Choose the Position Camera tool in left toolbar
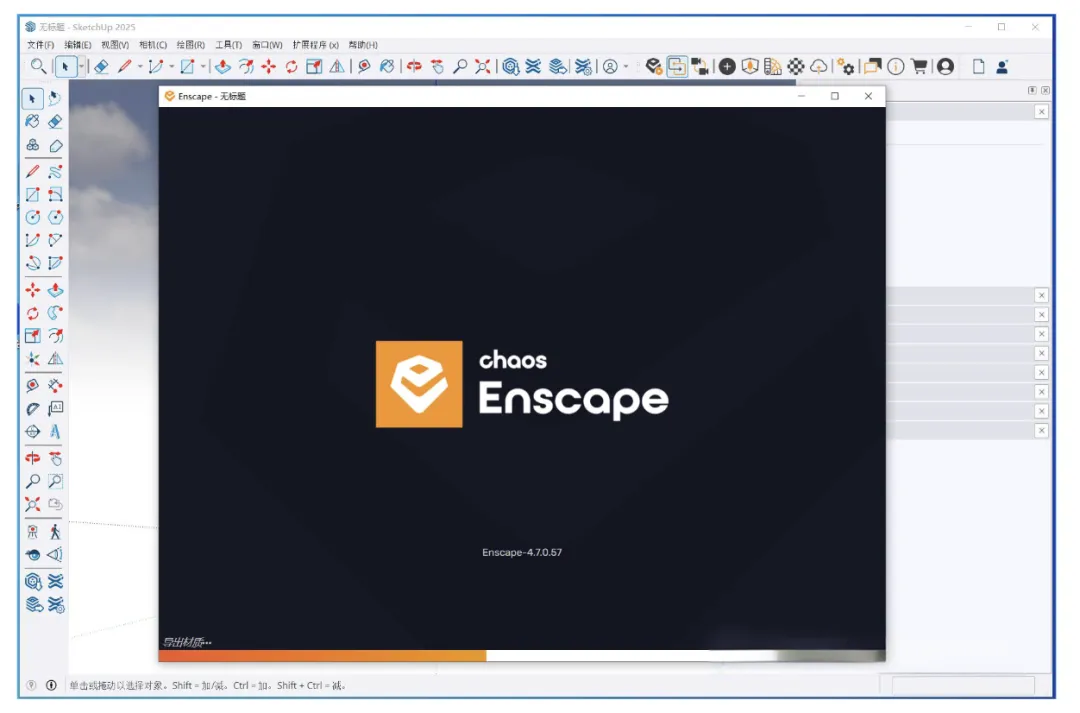Screen dimensions: 1080x713 (x=32, y=531)
